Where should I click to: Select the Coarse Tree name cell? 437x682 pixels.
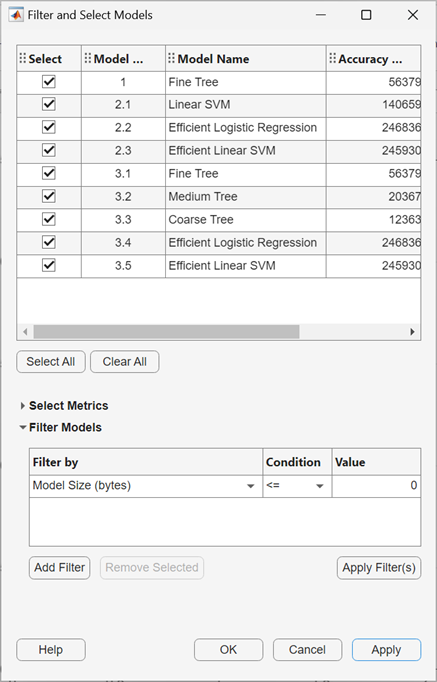[x=246, y=219]
